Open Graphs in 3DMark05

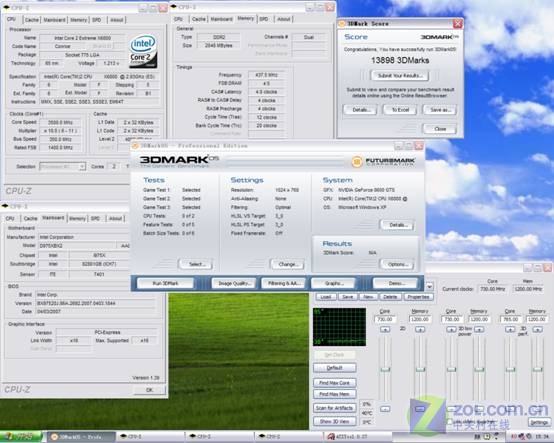coord(333,283)
